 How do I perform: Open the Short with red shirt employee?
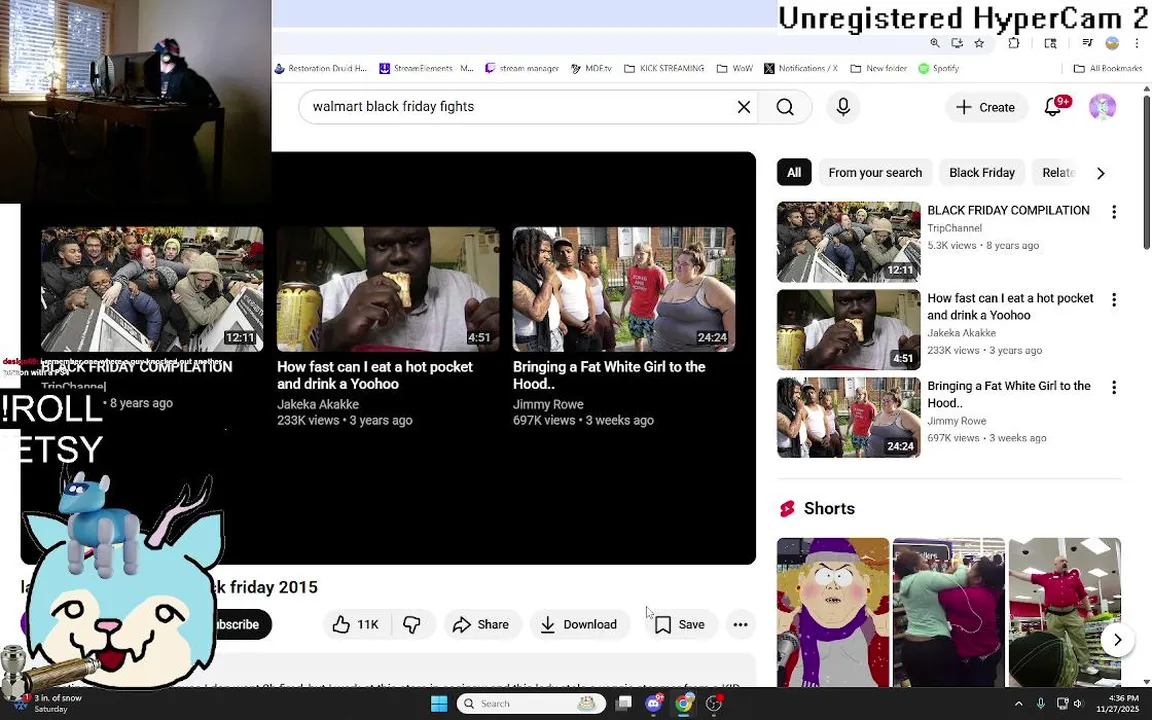coord(1065,612)
